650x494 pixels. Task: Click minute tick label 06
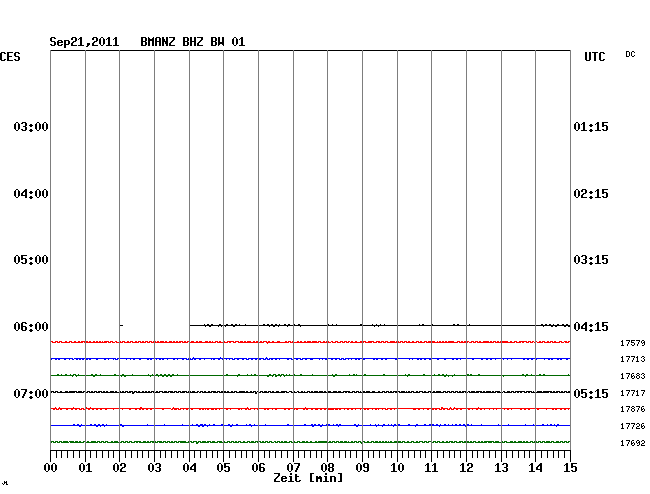258,468
